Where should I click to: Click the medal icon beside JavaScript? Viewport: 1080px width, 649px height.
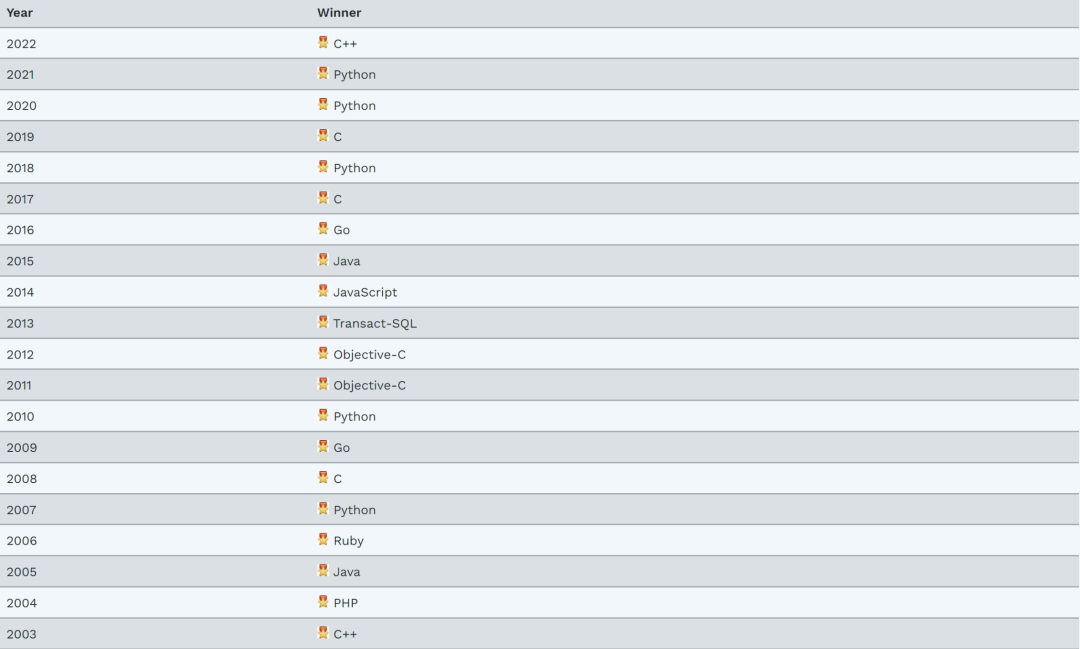pos(322,291)
